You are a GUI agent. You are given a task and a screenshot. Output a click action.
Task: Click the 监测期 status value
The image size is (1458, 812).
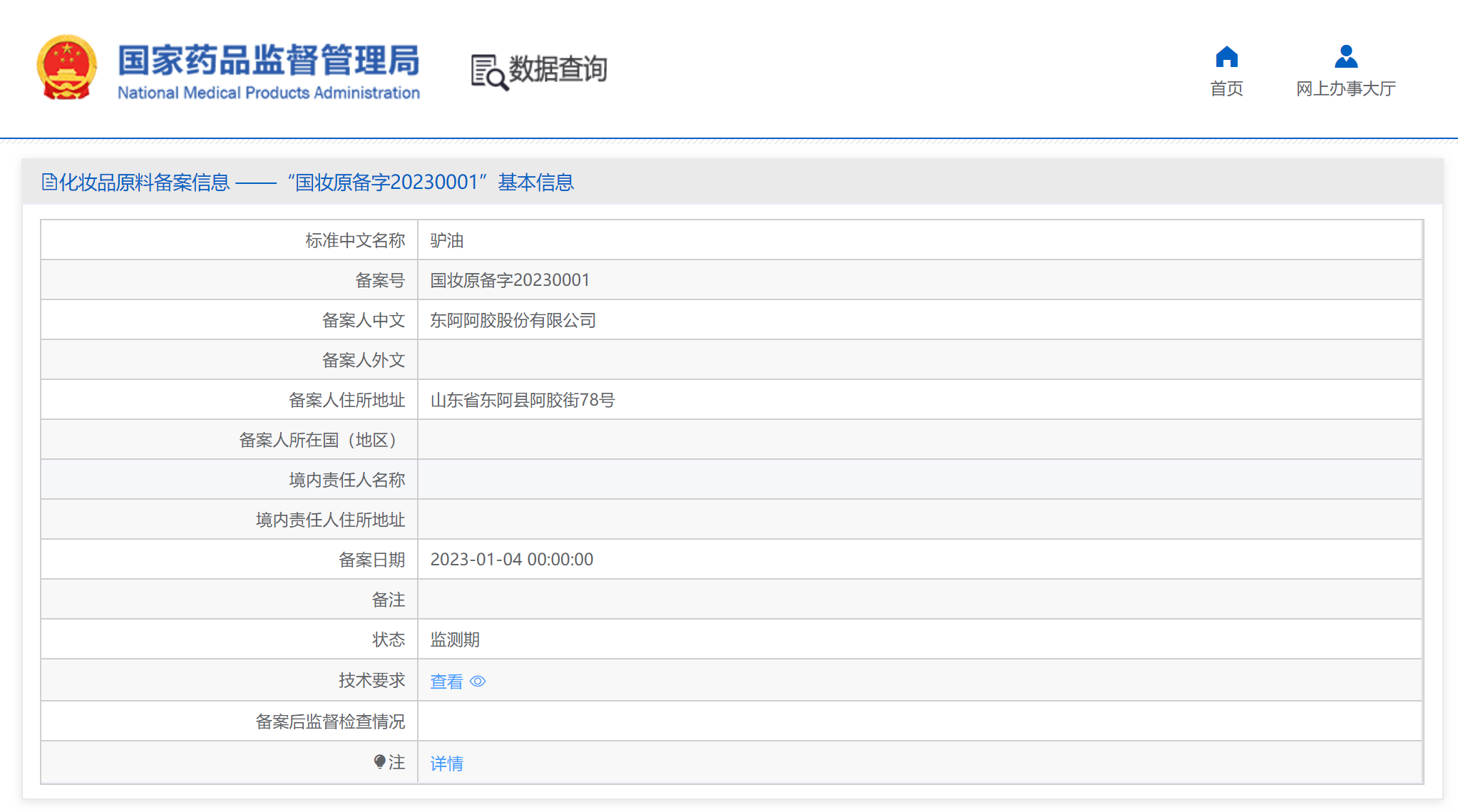pos(454,640)
